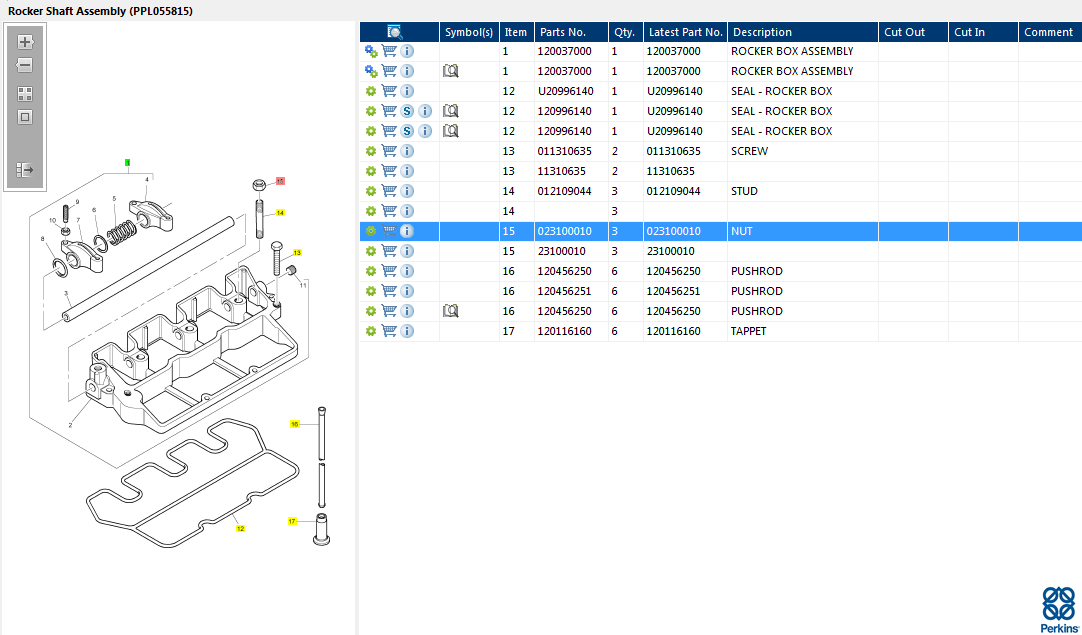
Task: Click the list export arrow icon
Action: pyautogui.click(x=25, y=170)
